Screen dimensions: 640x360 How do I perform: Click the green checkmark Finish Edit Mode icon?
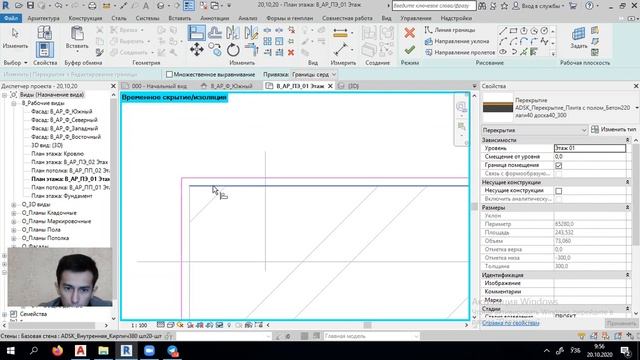409,50
